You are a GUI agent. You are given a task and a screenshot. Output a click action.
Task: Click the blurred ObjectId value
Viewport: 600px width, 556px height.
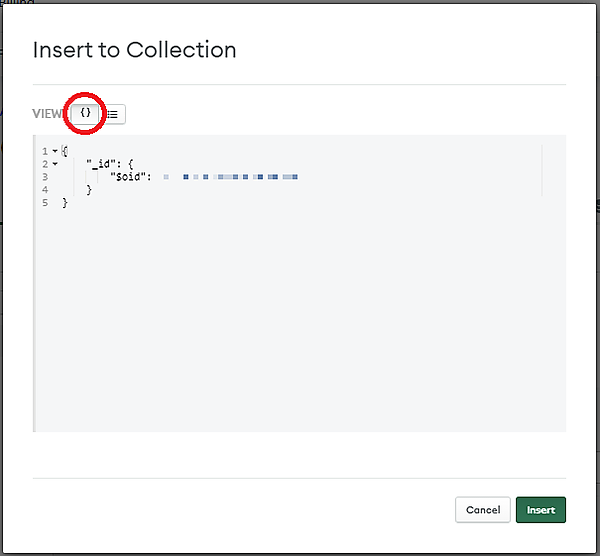240,177
